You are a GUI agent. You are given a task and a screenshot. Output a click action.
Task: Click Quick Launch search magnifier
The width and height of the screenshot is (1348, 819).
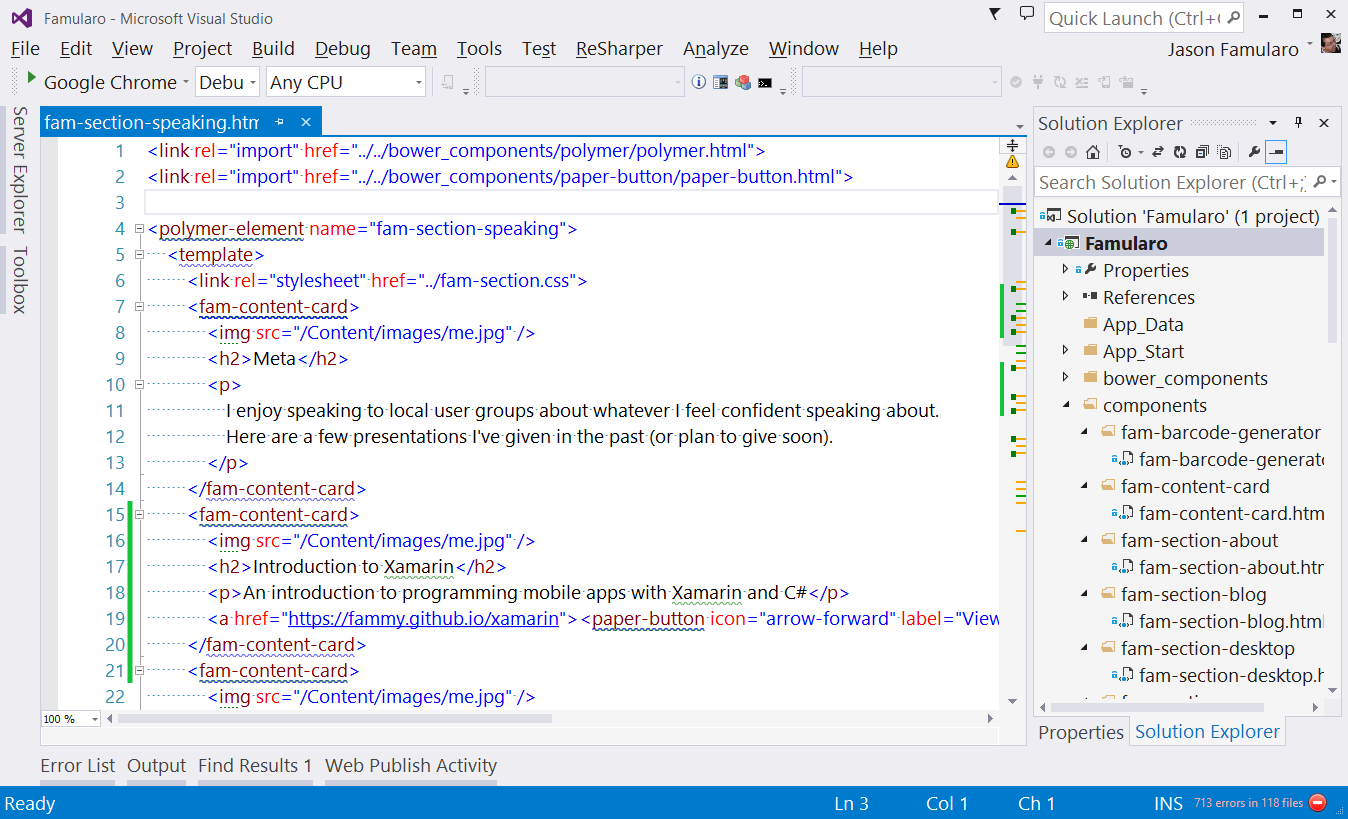point(1234,18)
